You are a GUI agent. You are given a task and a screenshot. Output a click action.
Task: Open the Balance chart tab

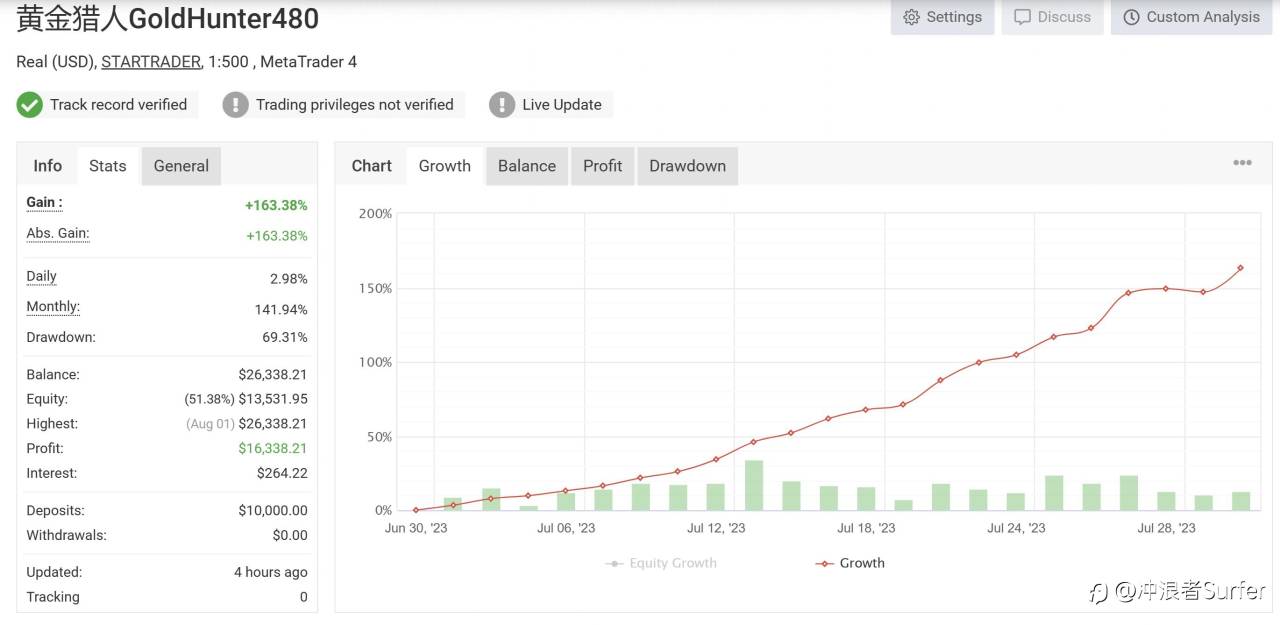point(526,166)
